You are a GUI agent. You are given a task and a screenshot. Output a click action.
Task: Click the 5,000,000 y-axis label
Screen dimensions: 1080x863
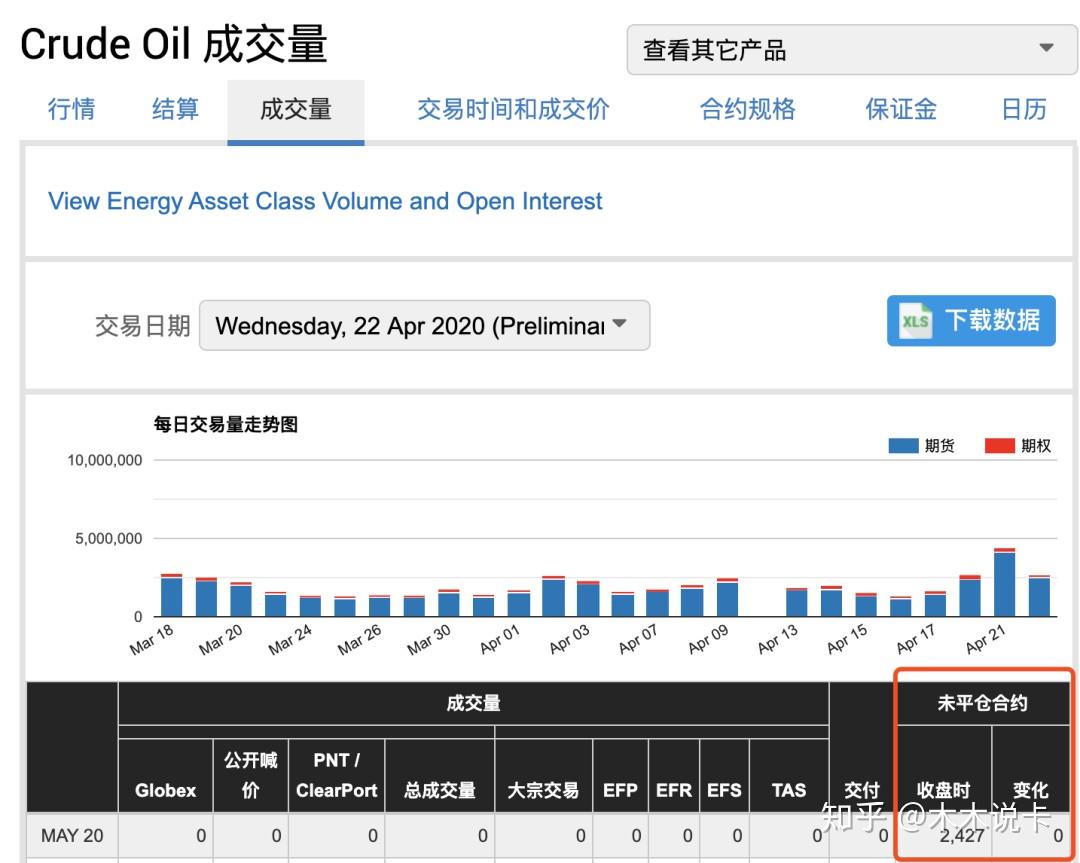click(108, 539)
